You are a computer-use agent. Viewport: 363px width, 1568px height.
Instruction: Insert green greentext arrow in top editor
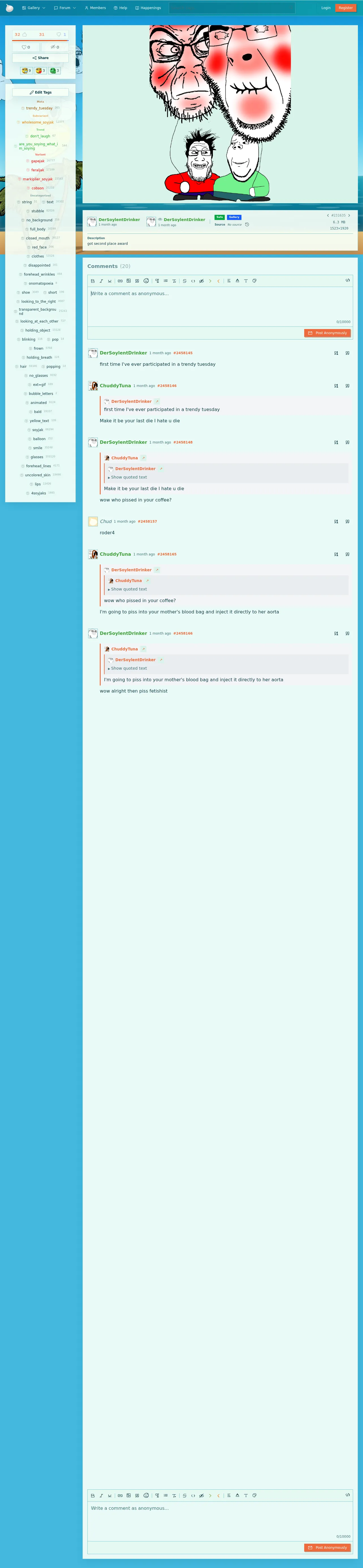pos(210,281)
